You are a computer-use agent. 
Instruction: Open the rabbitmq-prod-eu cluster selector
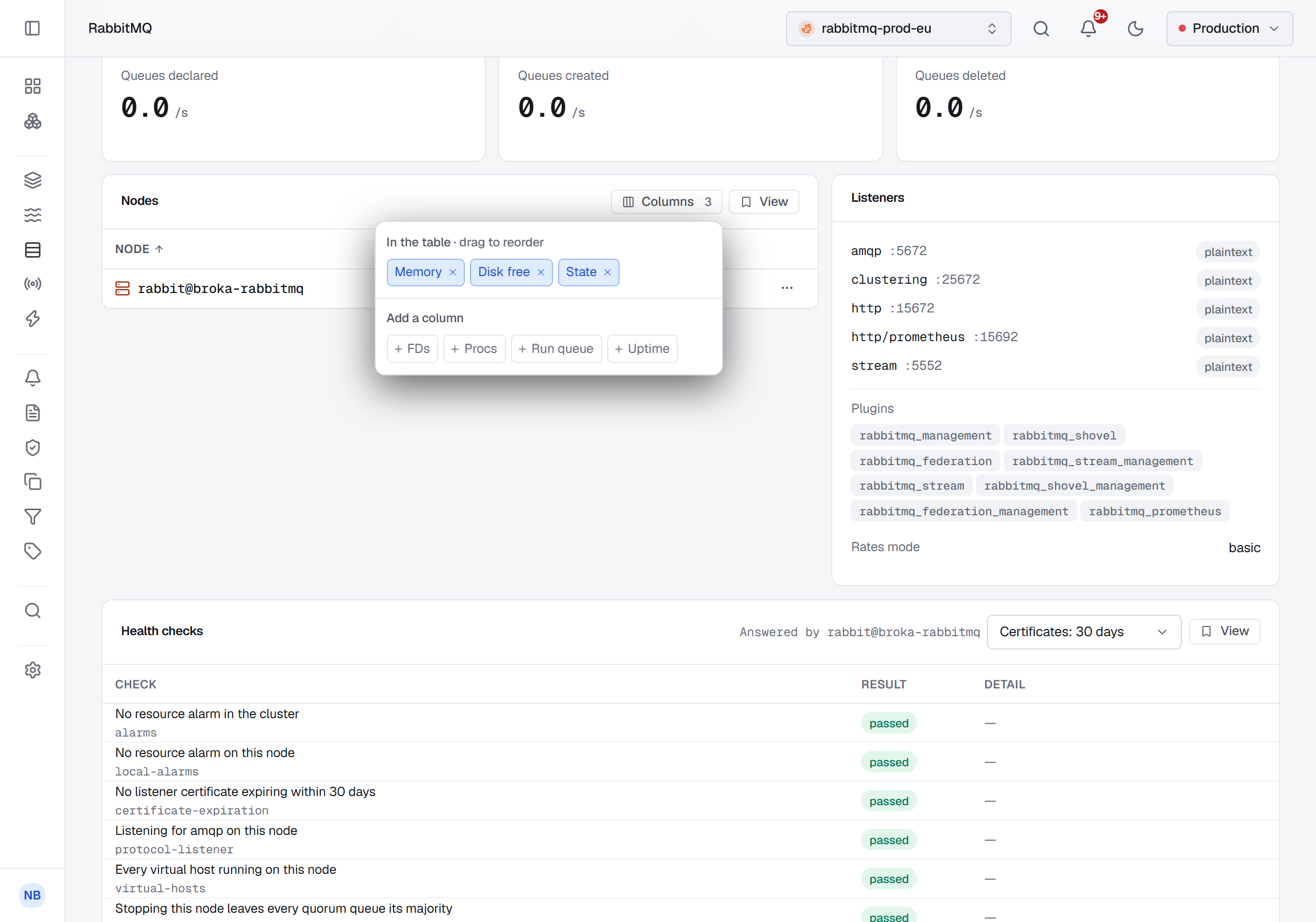pos(898,28)
